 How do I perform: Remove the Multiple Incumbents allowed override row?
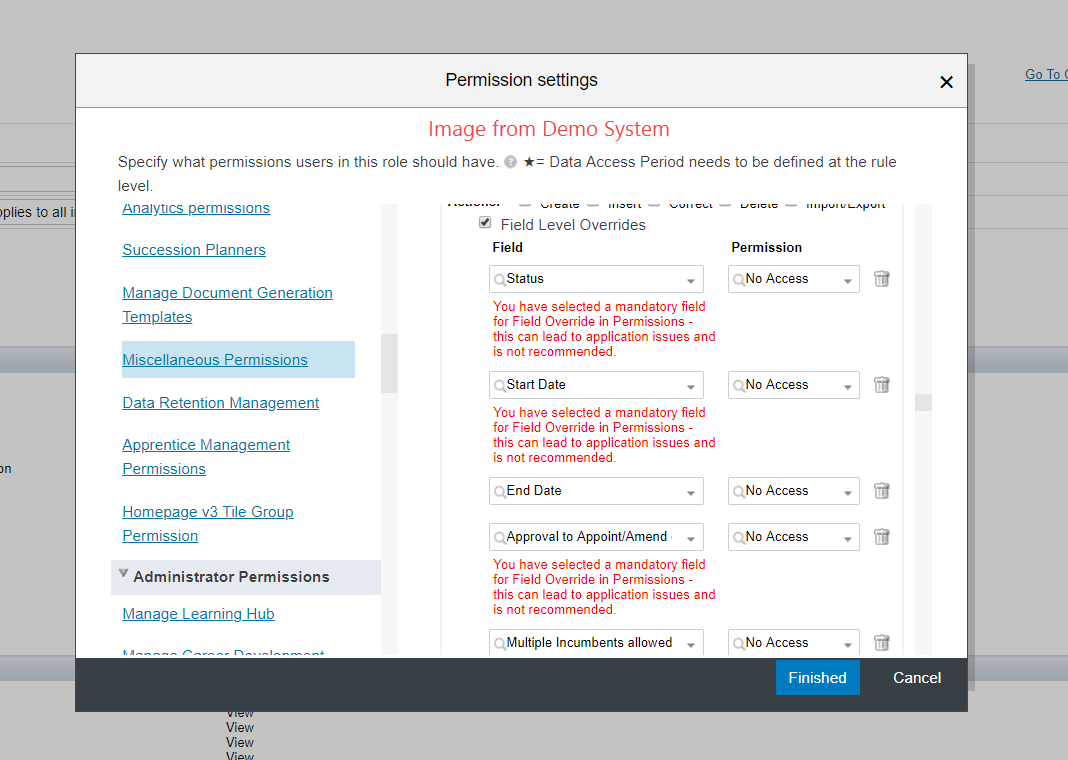(881, 642)
